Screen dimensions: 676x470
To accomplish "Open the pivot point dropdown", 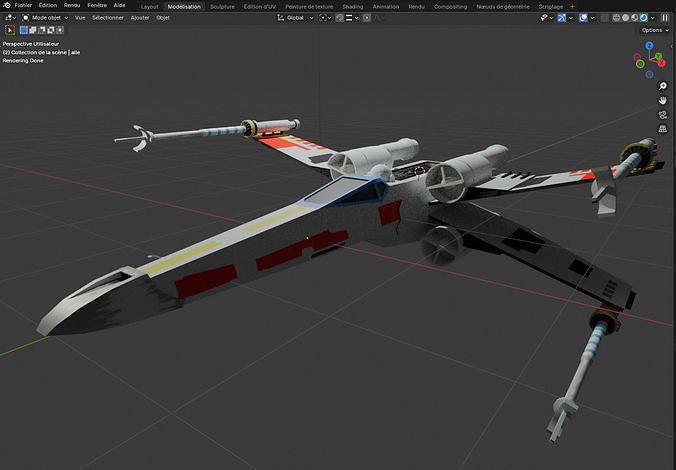I will [325, 18].
